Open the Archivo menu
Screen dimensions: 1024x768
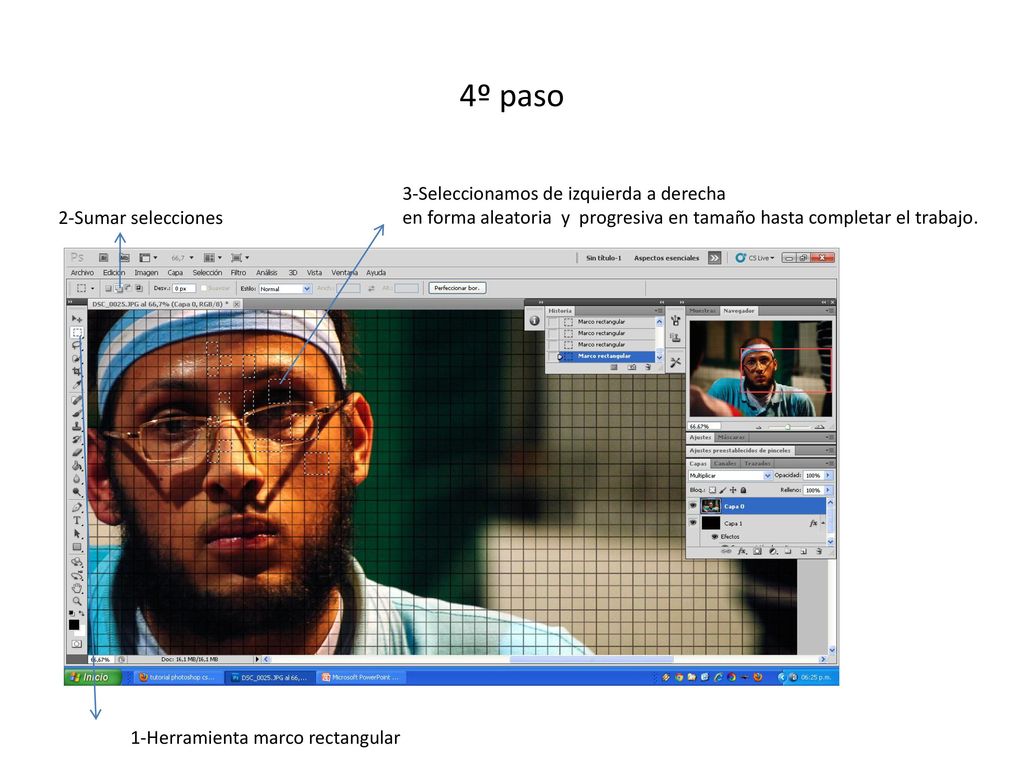pos(82,272)
